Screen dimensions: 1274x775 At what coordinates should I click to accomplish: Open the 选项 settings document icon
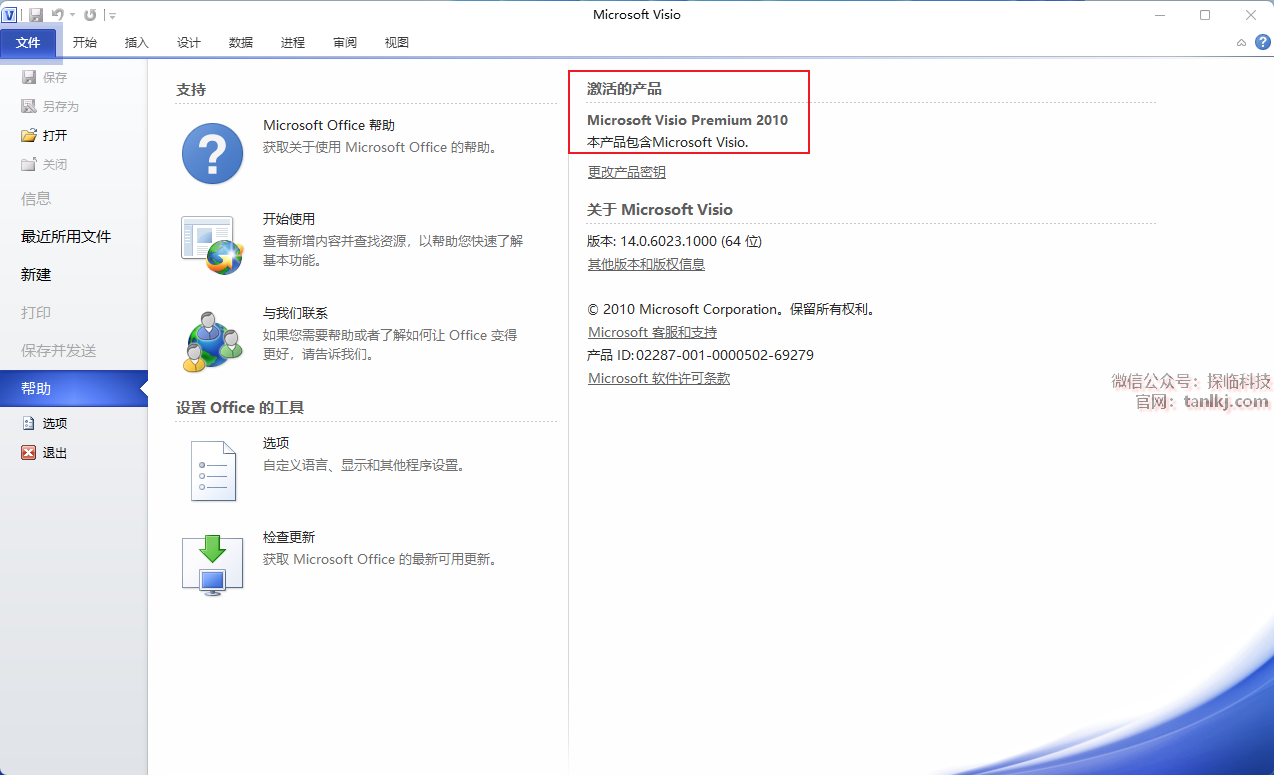click(212, 470)
